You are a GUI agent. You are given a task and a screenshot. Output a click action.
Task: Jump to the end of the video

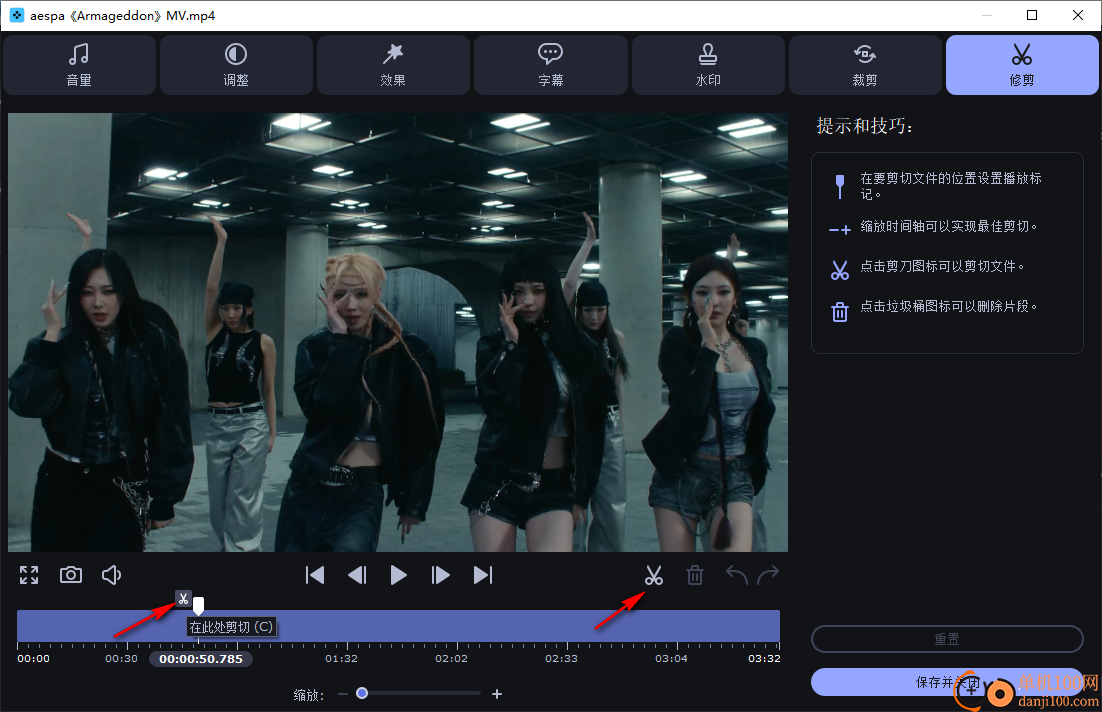pyautogui.click(x=483, y=575)
